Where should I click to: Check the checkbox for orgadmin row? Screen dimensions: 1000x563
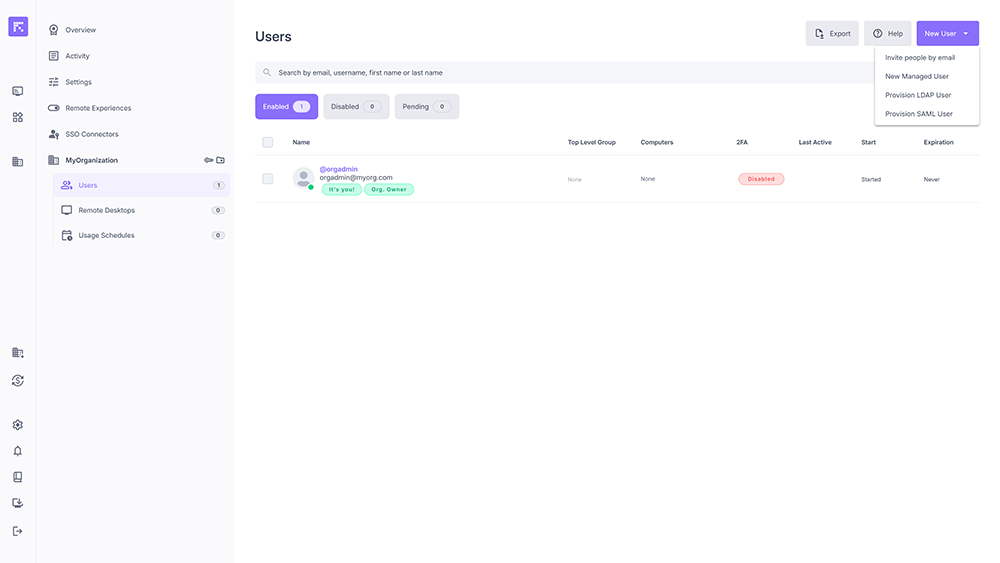[x=267, y=179]
